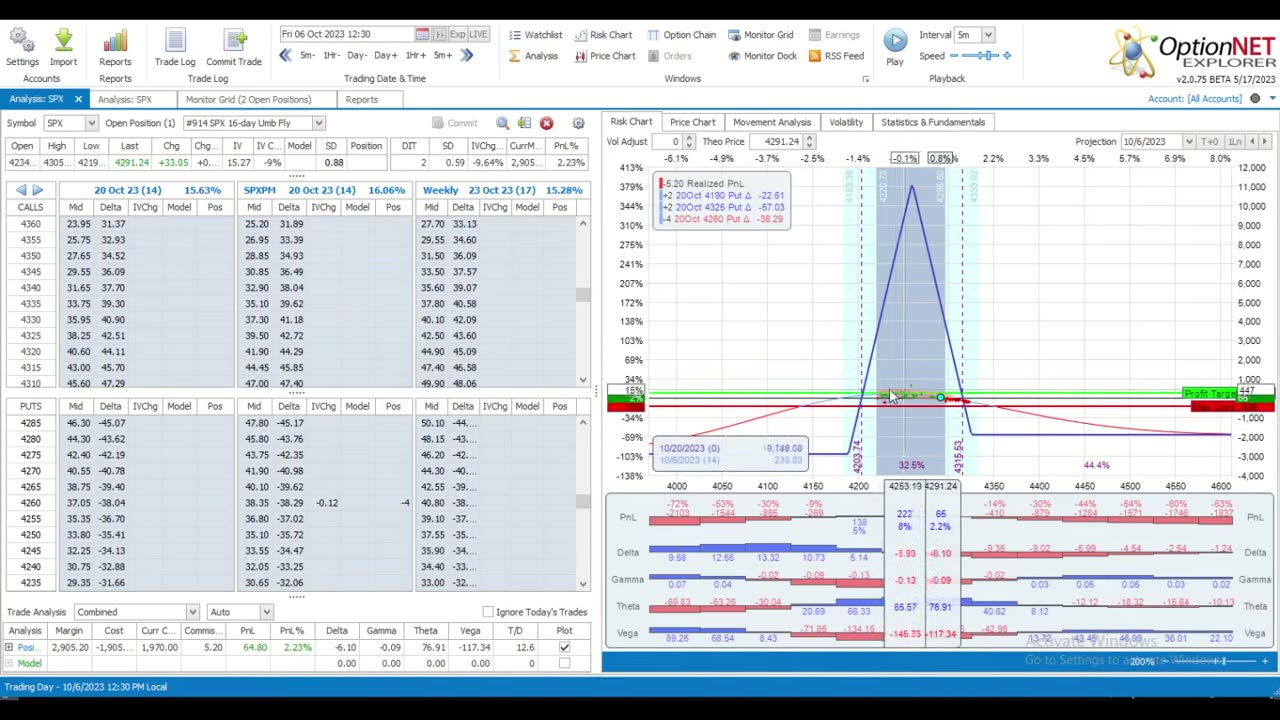Click the Import accounts icon

63,41
